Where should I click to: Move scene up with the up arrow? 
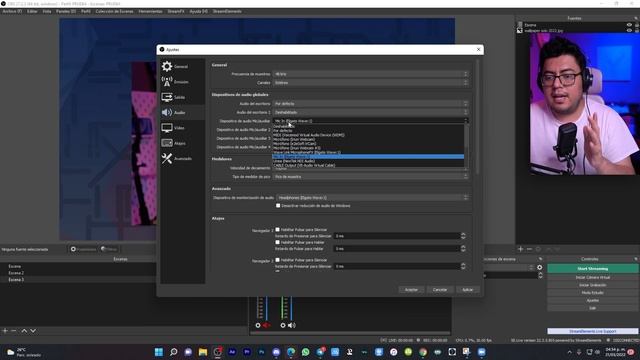(24, 331)
